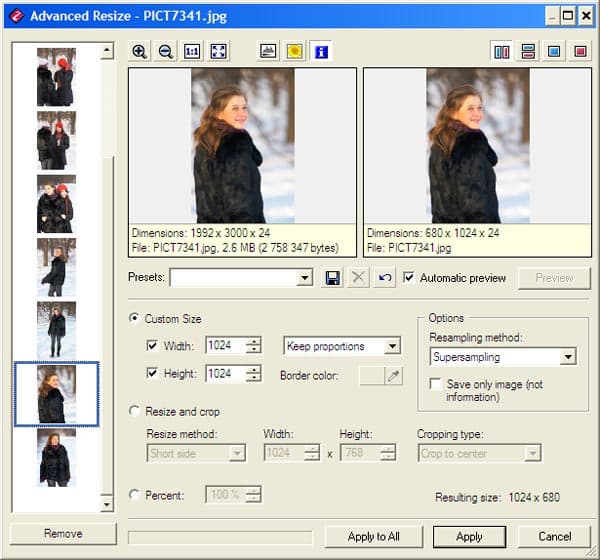Select top thumbnail of two women
The height and width of the screenshot is (560, 600).
coord(56,77)
